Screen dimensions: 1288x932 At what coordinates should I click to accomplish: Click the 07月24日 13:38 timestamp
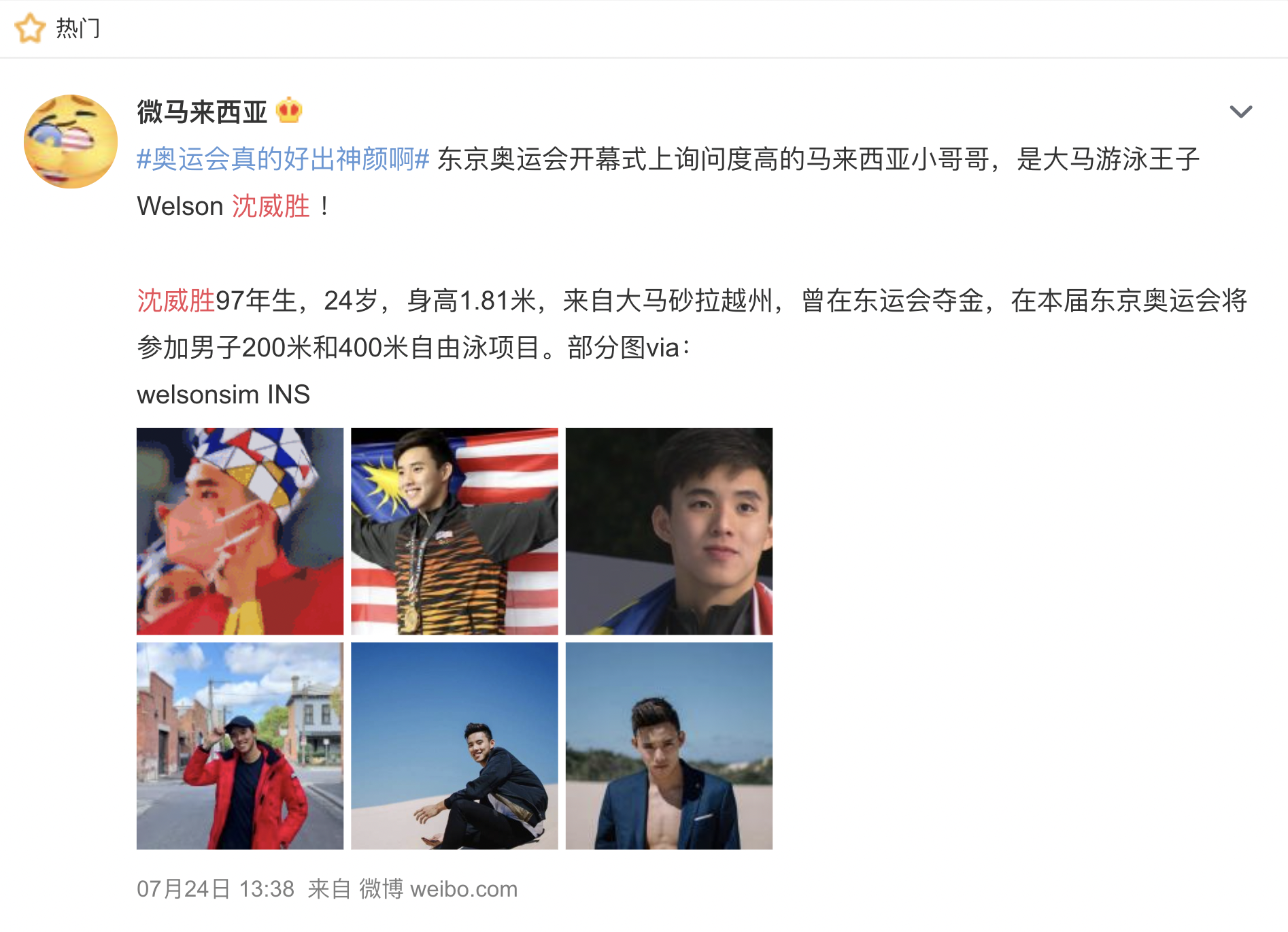click(216, 889)
